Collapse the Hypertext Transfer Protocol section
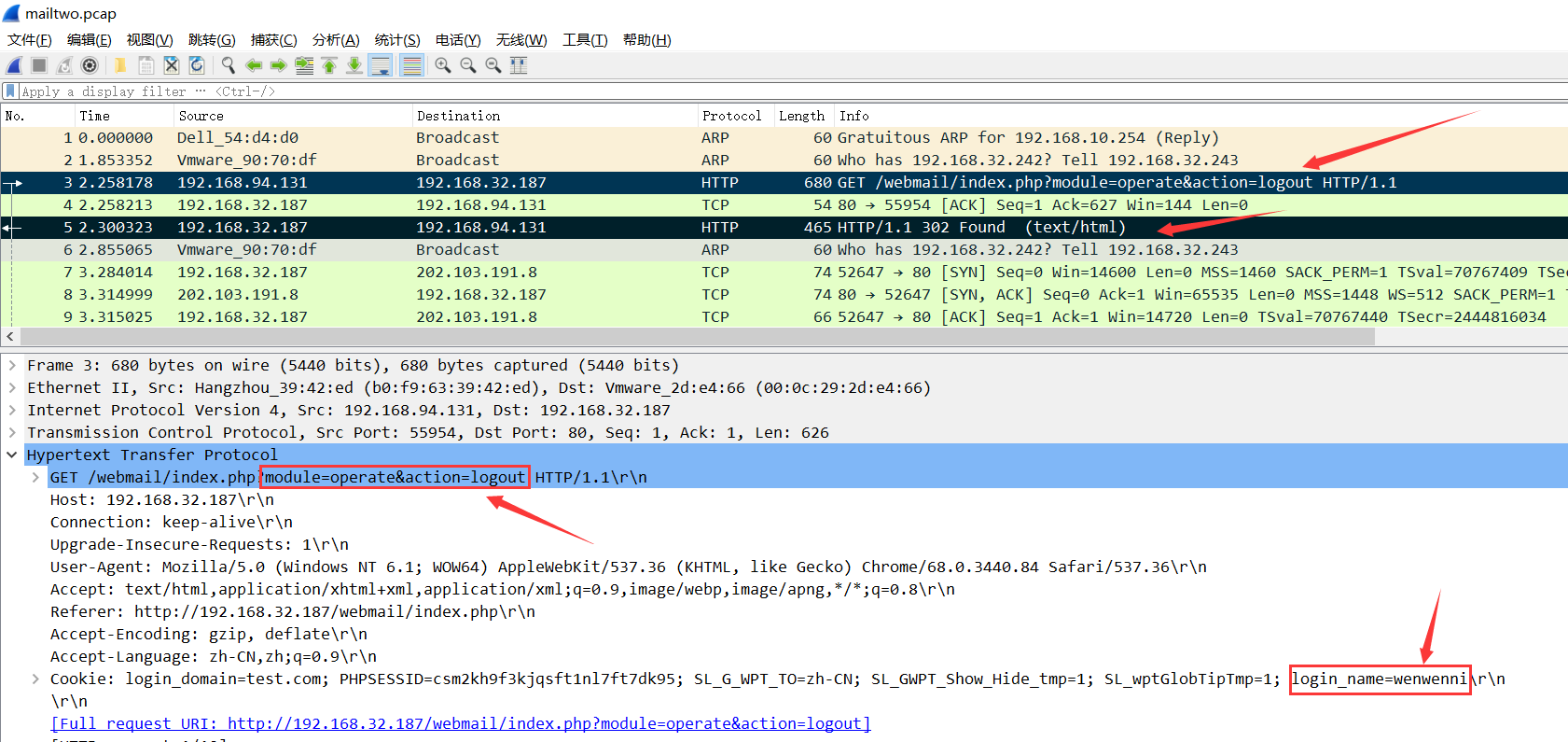 12,455
